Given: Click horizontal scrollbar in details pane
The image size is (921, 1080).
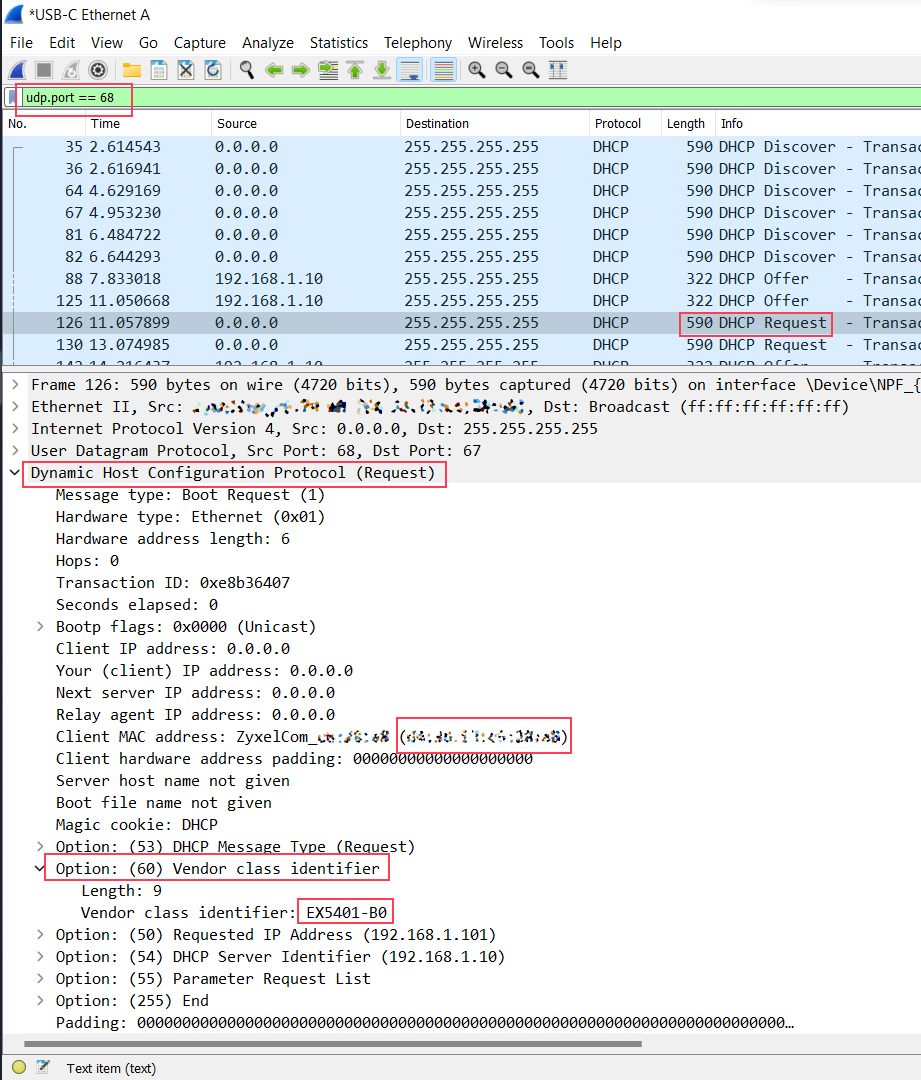Looking at the screenshot, I should tap(333, 1043).
